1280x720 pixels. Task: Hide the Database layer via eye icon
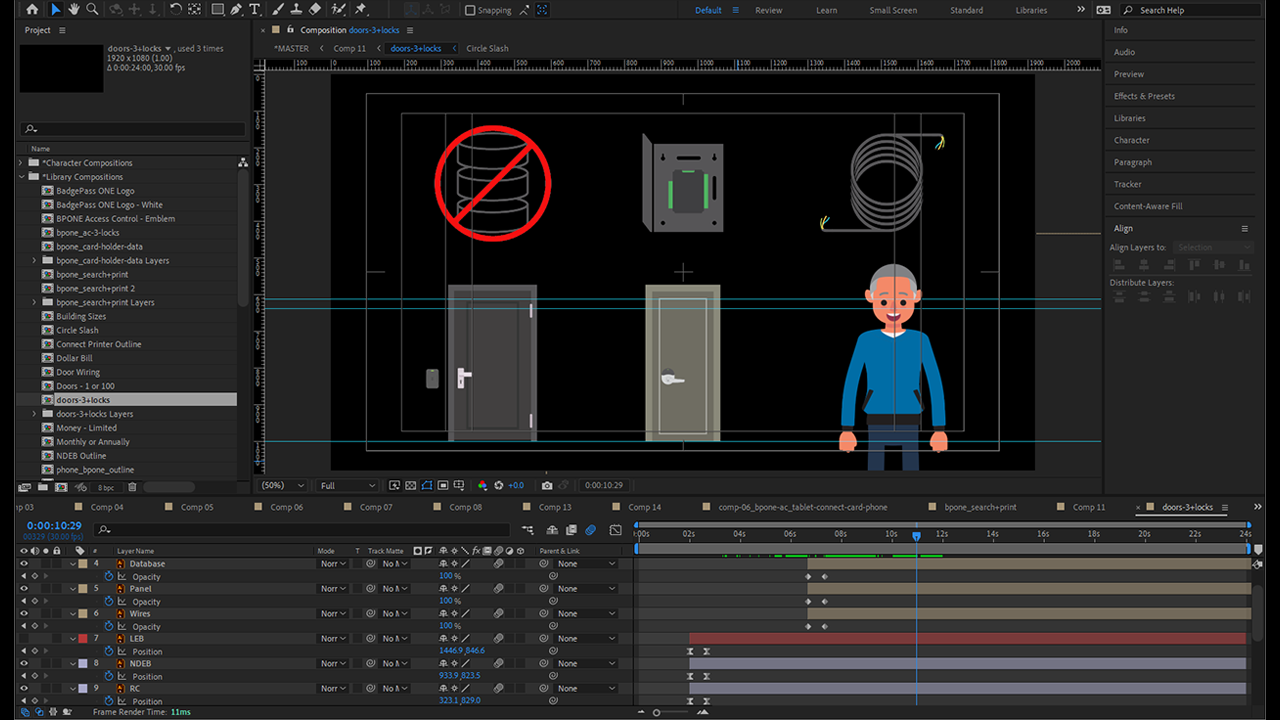[24, 564]
